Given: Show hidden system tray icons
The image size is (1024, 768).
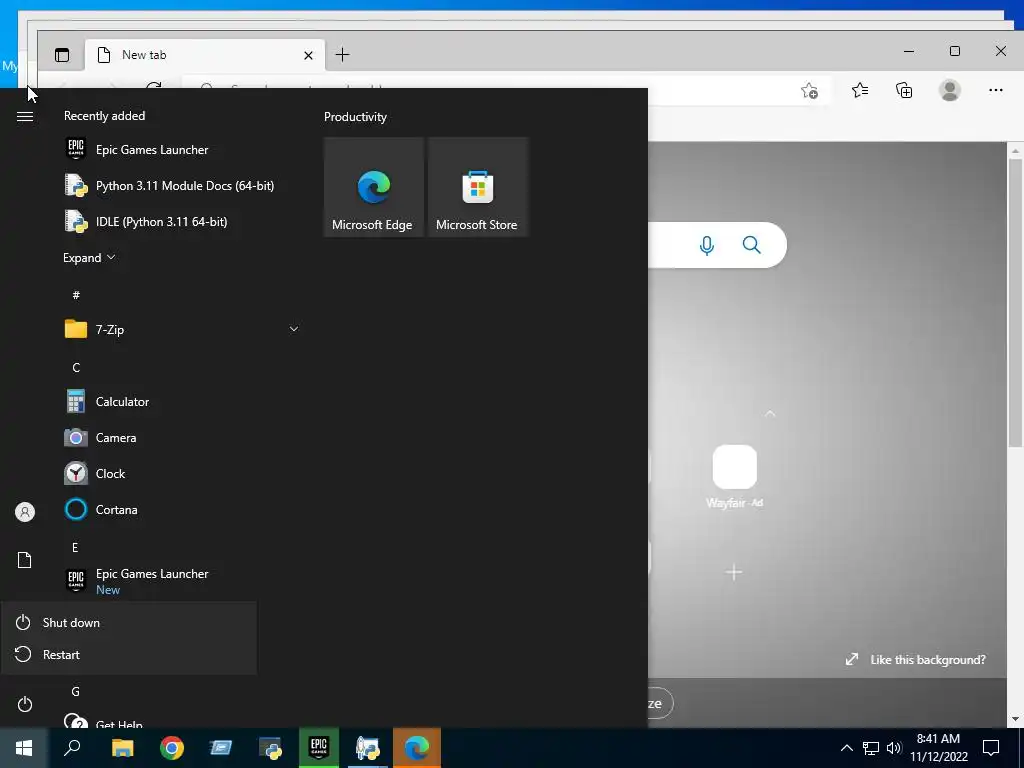Looking at the screenshot, I should coord(846,748).
